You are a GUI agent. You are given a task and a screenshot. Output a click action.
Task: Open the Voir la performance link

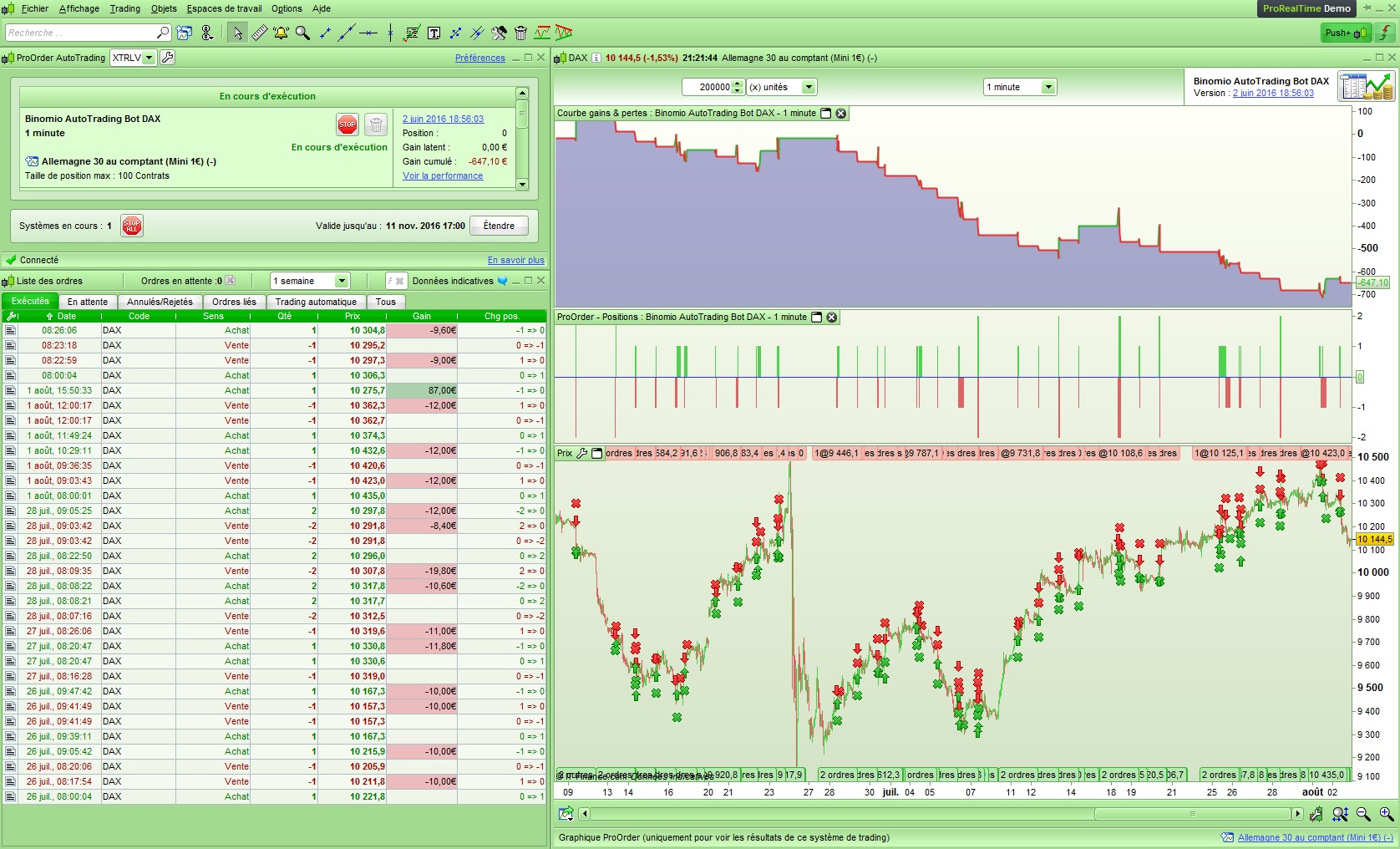click(443, 176)
